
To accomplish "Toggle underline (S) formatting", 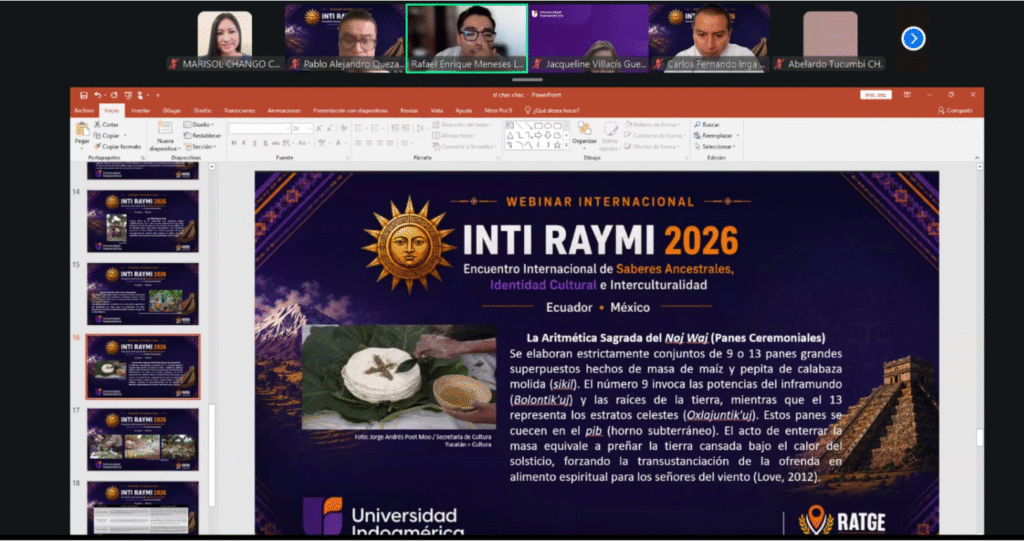I will (255, 143).
